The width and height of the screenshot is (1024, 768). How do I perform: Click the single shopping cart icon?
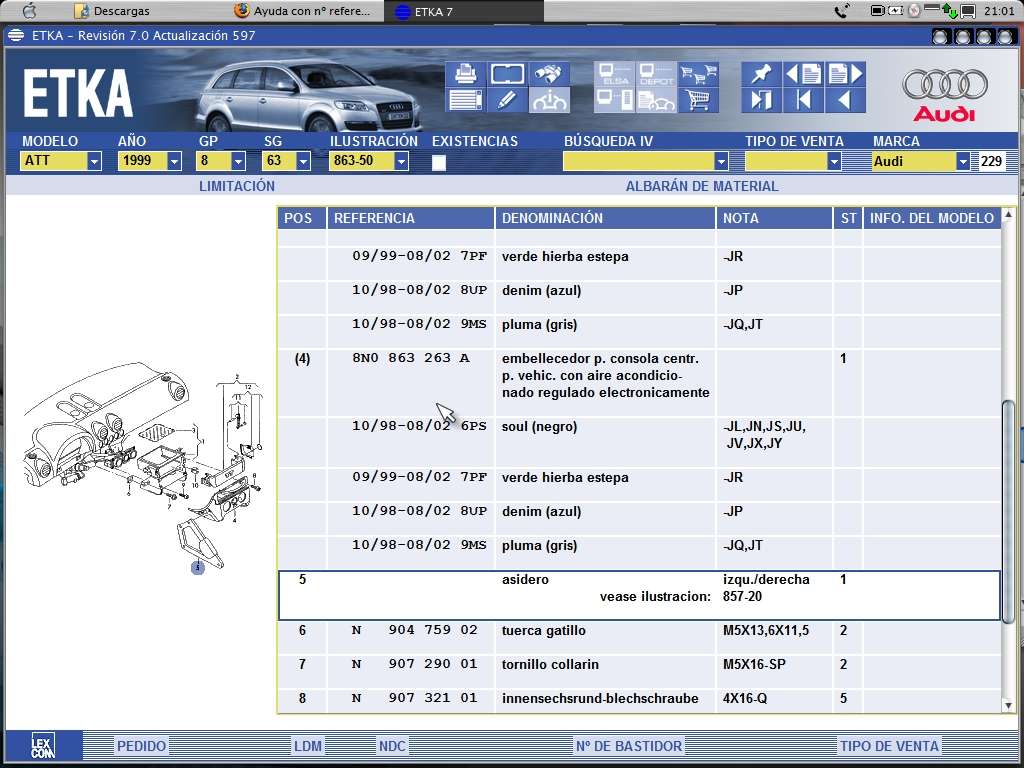(698, 100)
